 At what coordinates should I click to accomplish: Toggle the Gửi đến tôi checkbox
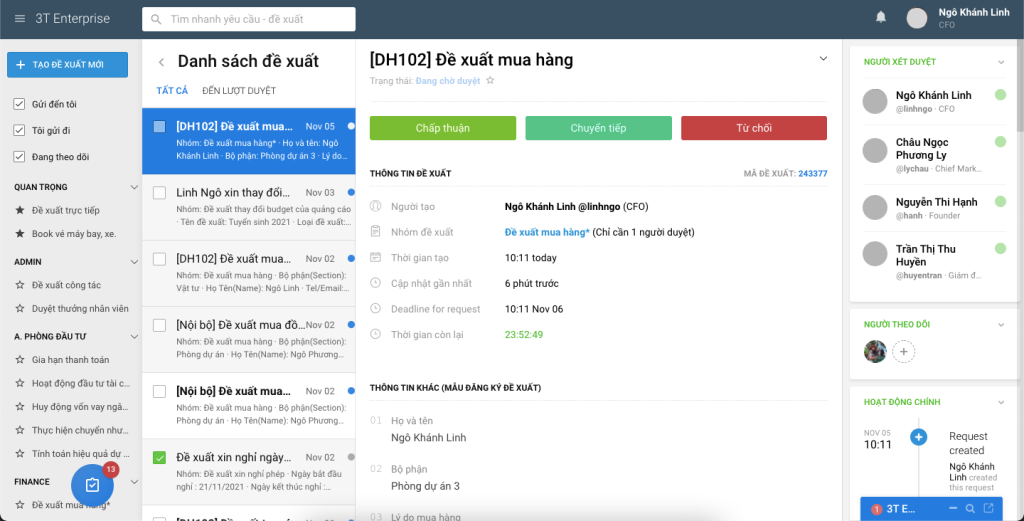[19, 104]
